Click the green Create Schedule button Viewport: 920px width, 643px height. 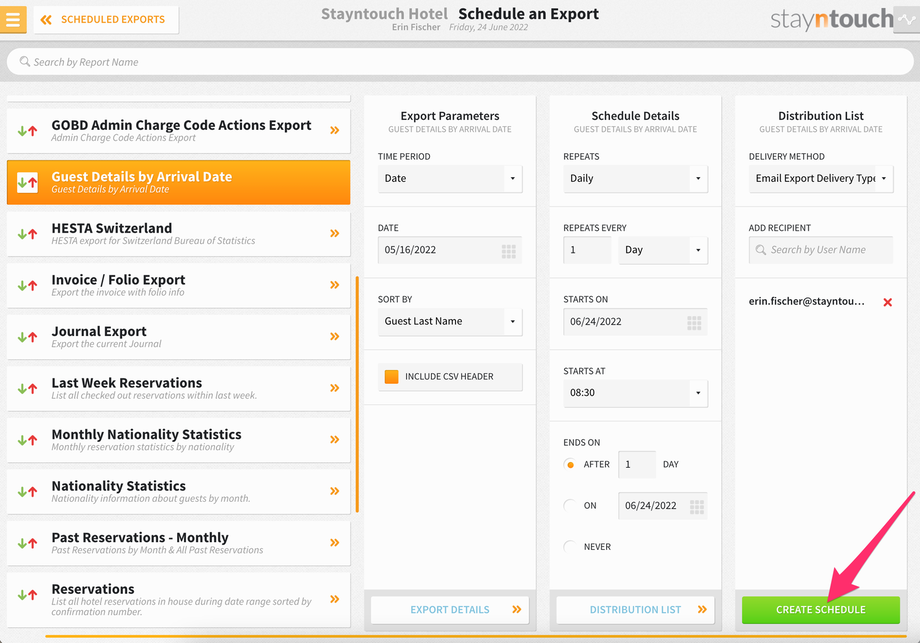tap(821, 610)
